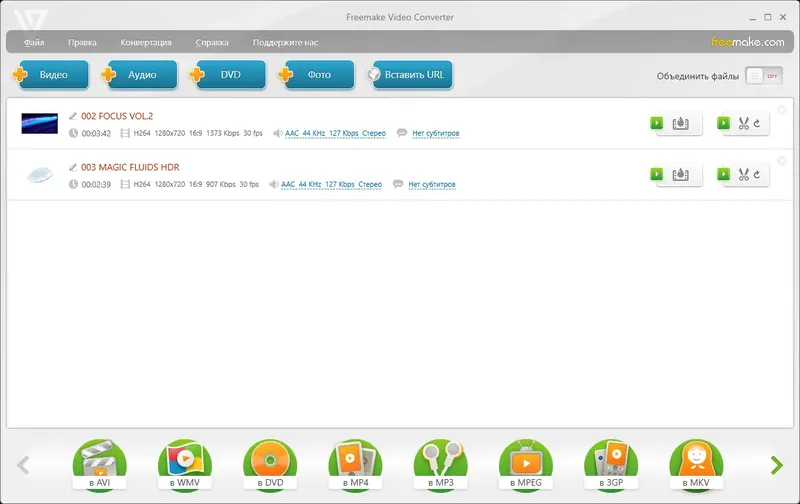Open subtitles dropdown for 003 MAGIC FLUIDS HDR
Image resolution: width=800 pixels, height=504 pixels.
click(x=432, y=184)
